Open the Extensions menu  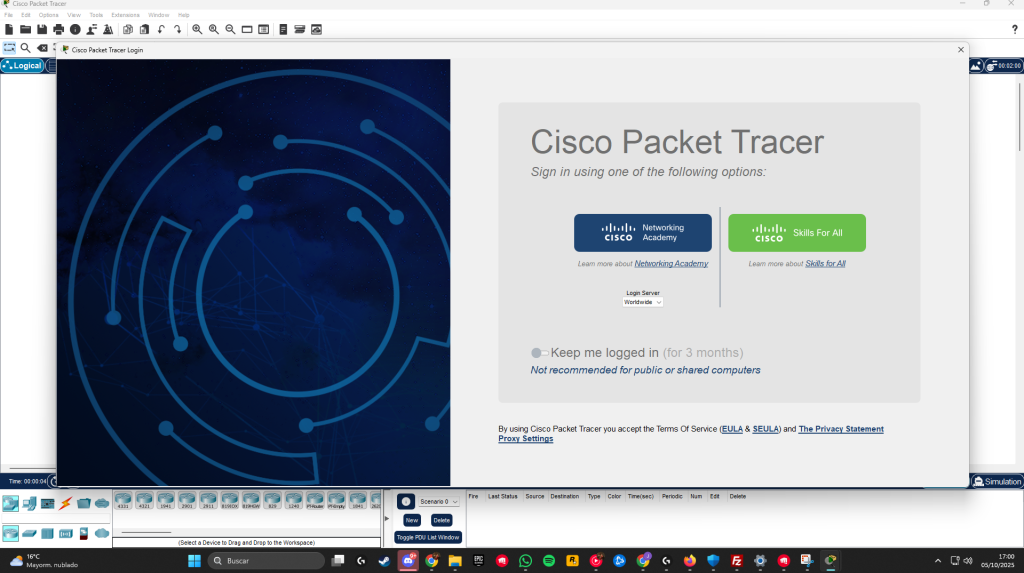(x=125, y=15)
